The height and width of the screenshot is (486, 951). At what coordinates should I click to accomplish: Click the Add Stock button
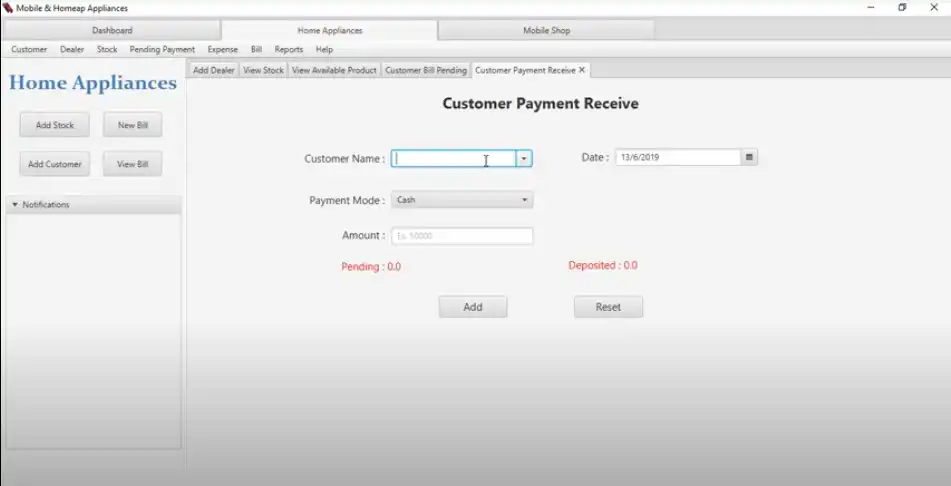pyautogui.click(x=55, y=125)
